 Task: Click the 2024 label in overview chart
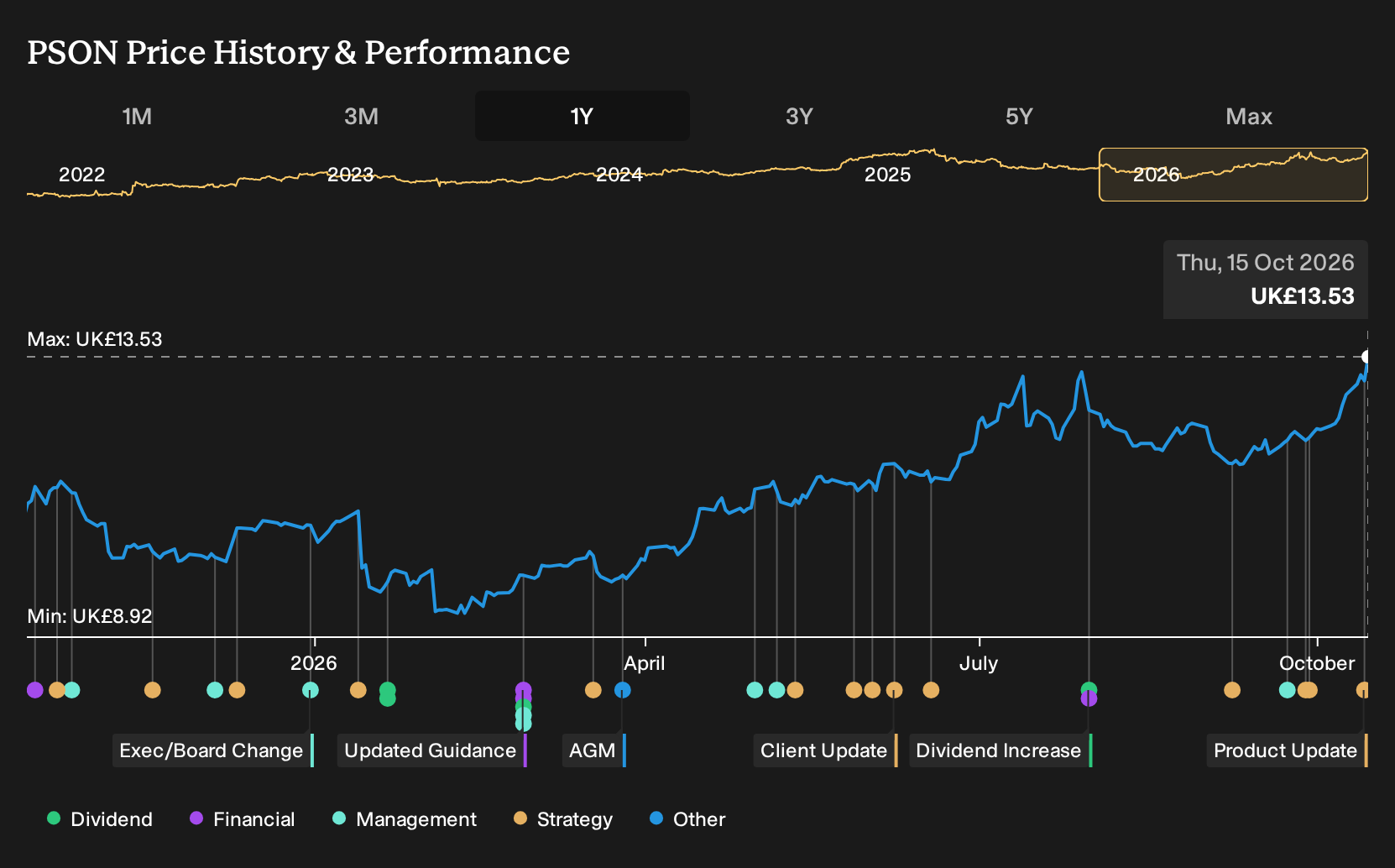coord(619,175)
